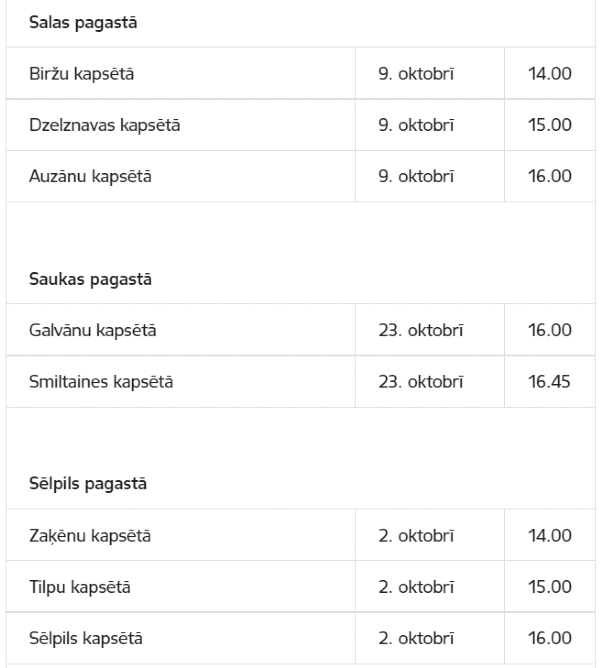Click the 16.00 time for Auzānu kapsētā
The height and width of the screenshot is (668, 600).
[550, 176]
